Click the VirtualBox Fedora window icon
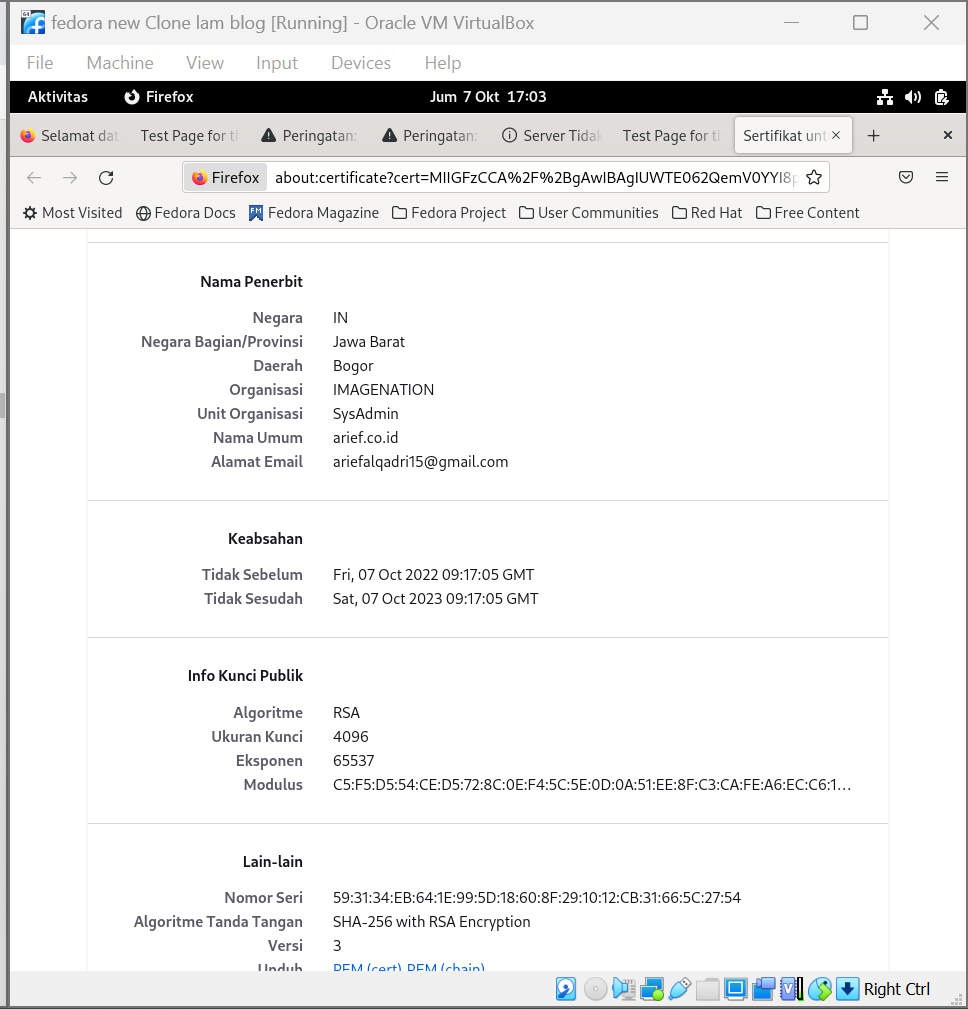 pyautogui.click(x=32, y=23)
